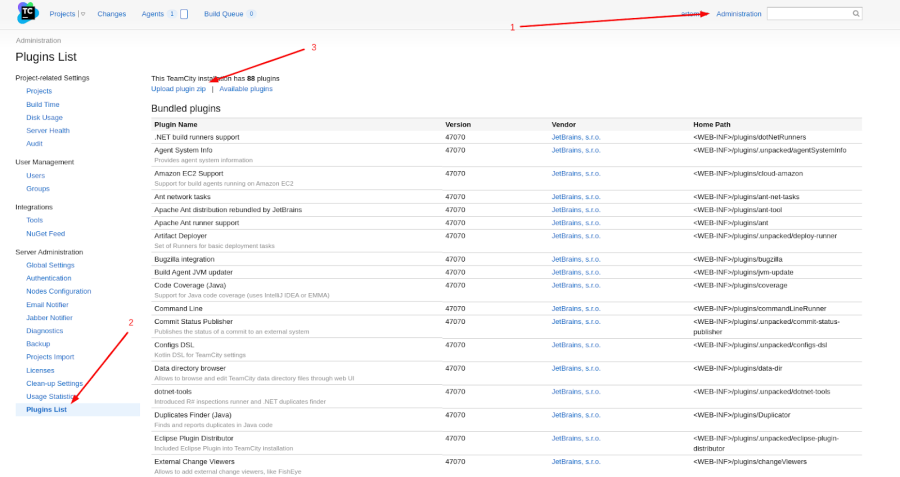Open the Available plugins link
Viewport: 900px width, 477px height.
coord(246,89)
